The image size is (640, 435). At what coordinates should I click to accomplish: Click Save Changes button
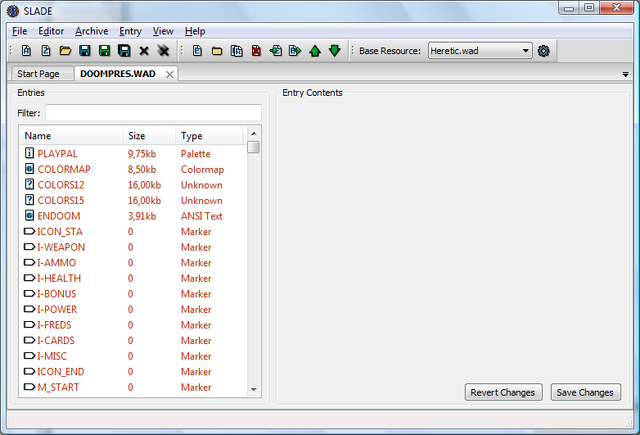pos(585,392)
